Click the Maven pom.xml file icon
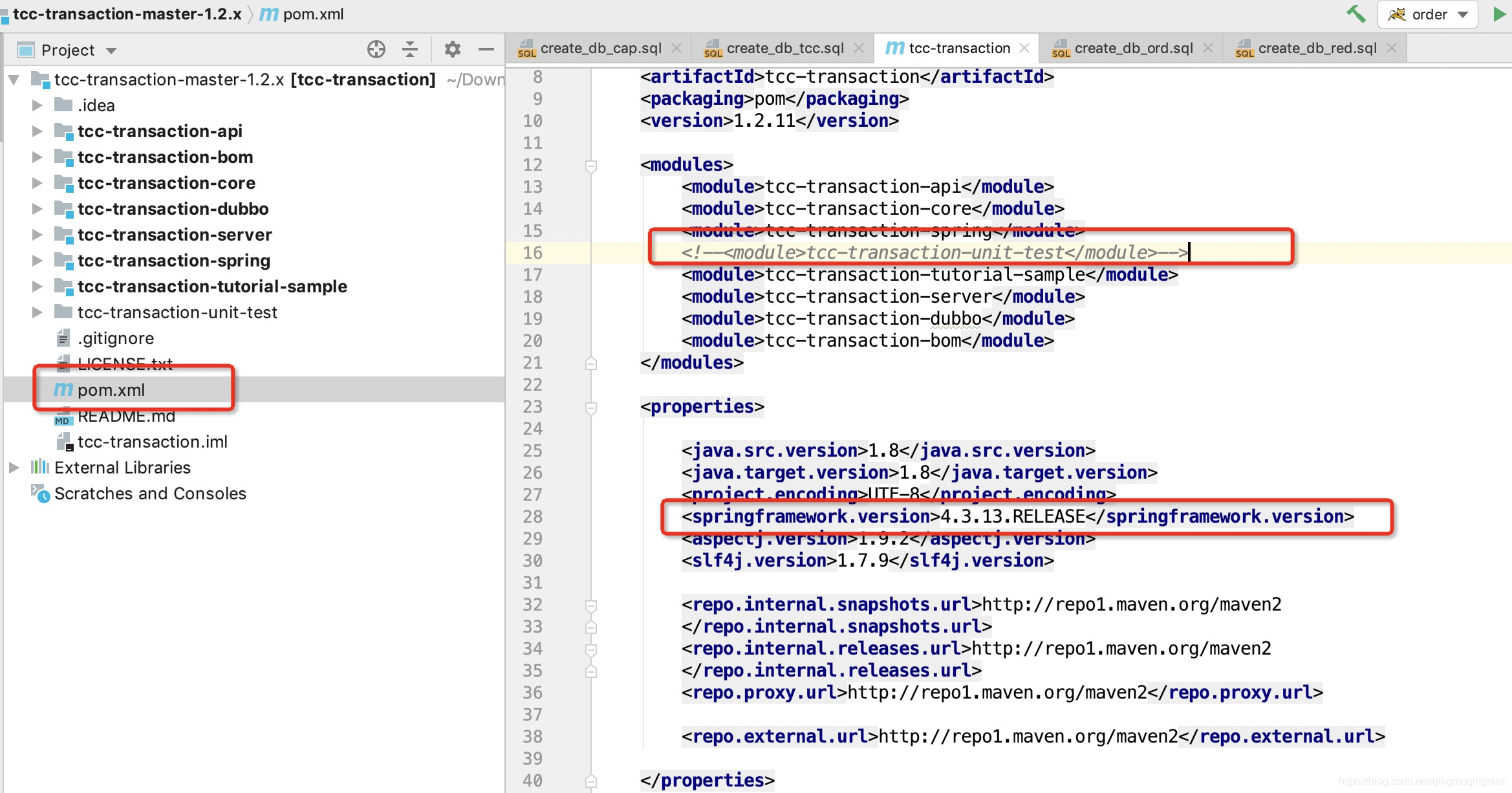1512x793 pixels. [x=63, y=390]
